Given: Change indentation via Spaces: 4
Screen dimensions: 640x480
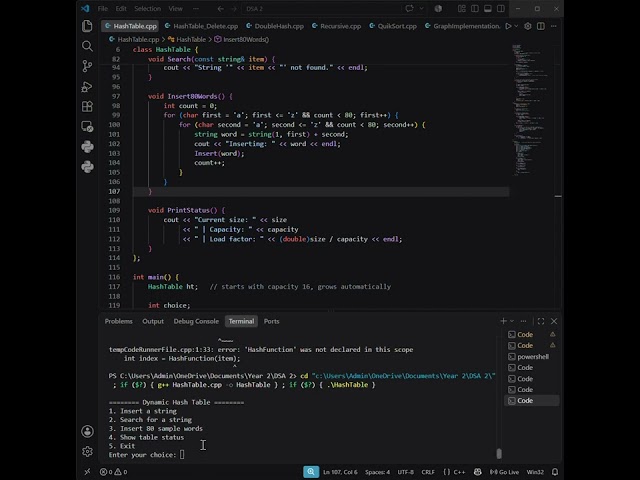Looking at the screenshot, I should pos(377,472).
